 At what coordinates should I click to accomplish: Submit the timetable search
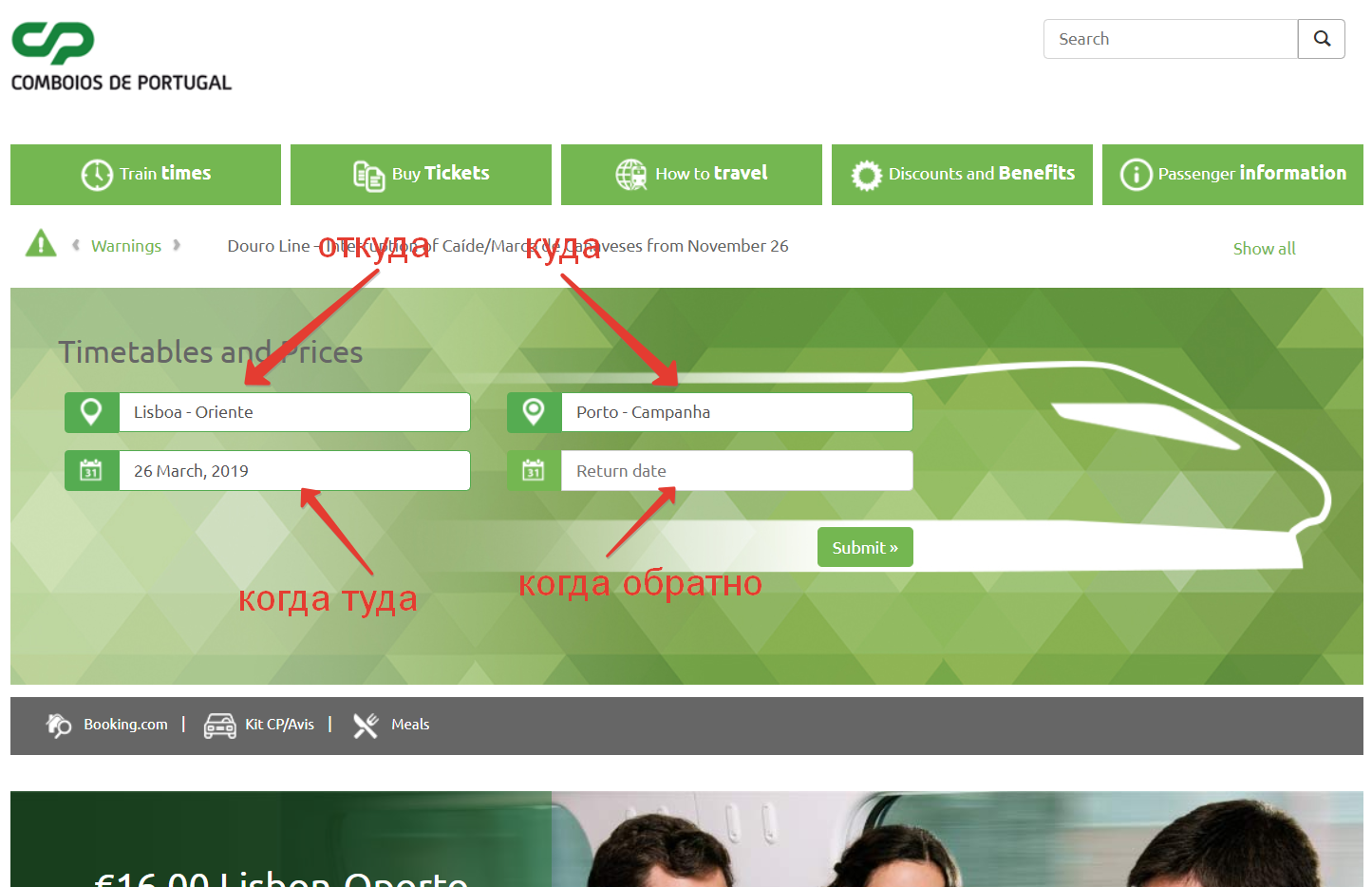click(x=865, y=547)
